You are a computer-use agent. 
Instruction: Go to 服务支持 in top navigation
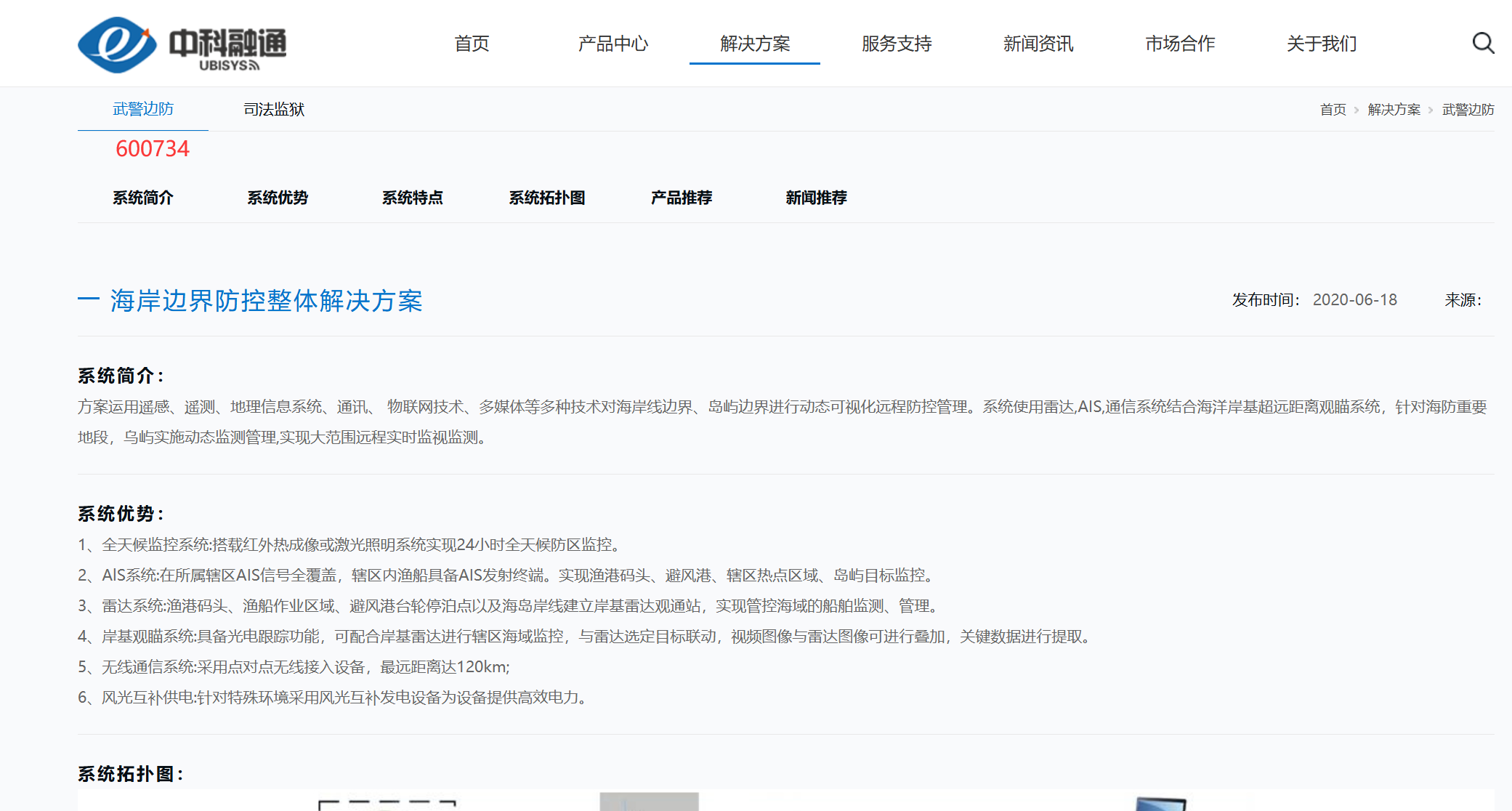(x=896, y=44)
